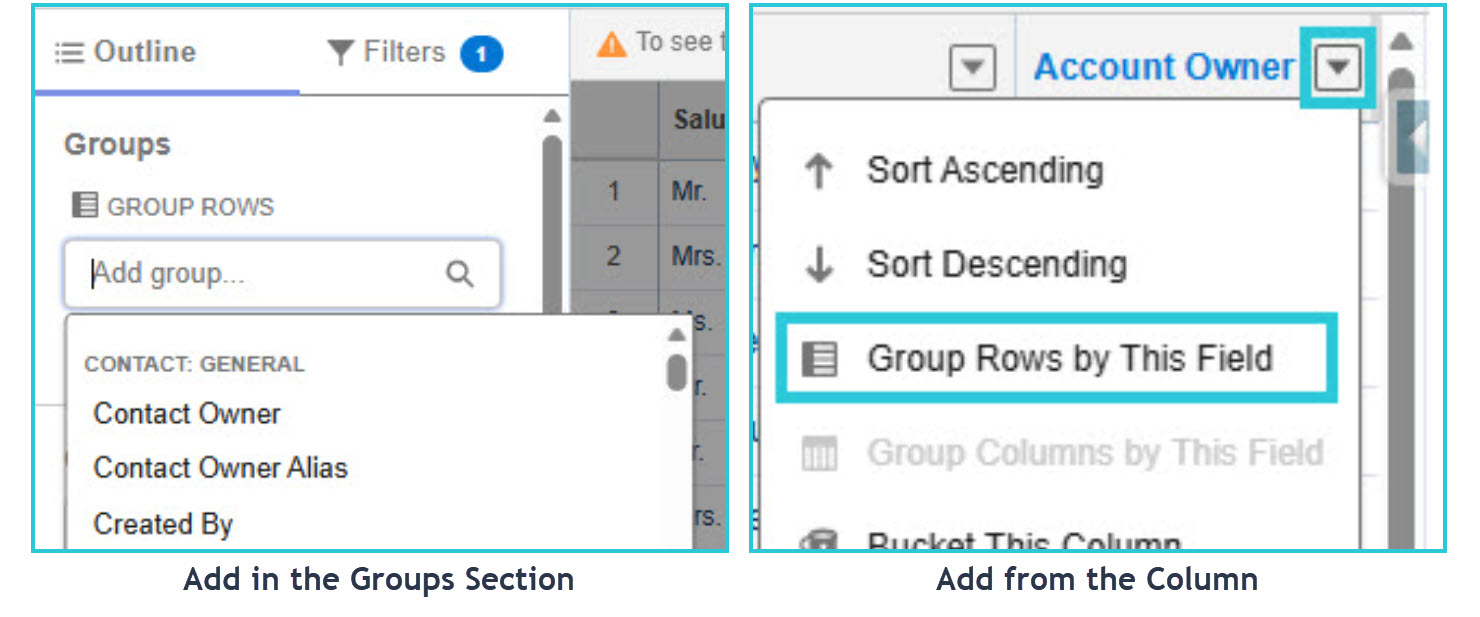Click the Group Rows by This Field icon
1480x617 pixels.
820,359
